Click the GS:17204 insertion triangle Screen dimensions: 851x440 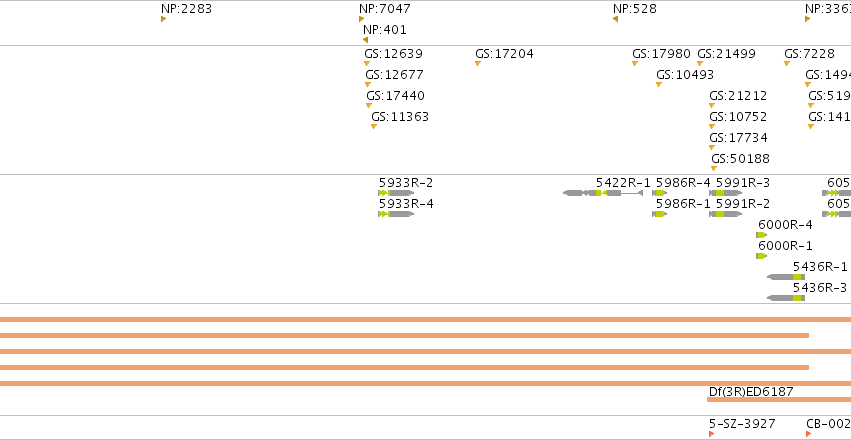[x=478, y=63]
